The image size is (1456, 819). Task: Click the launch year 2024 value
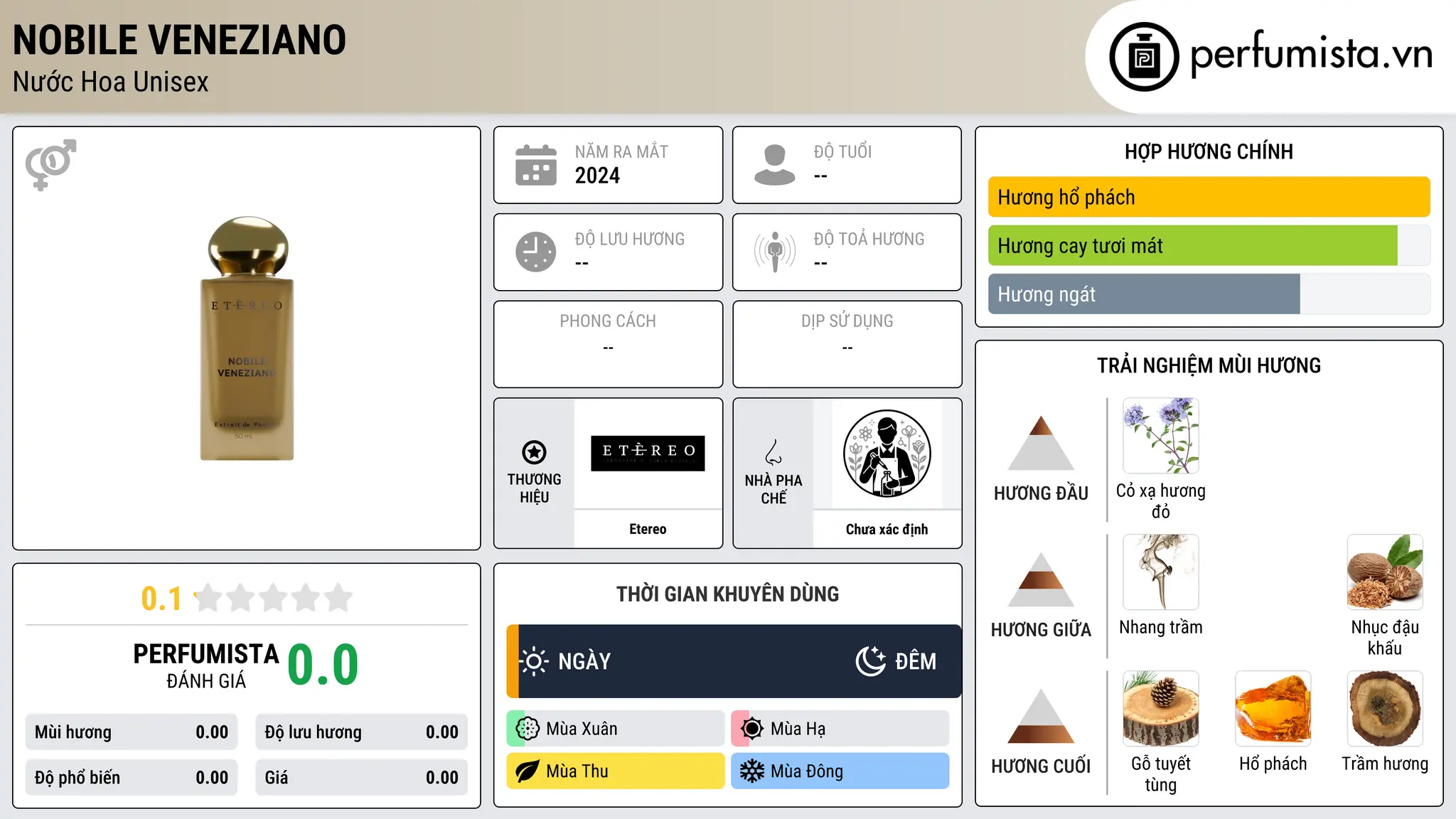coord(597,176)
